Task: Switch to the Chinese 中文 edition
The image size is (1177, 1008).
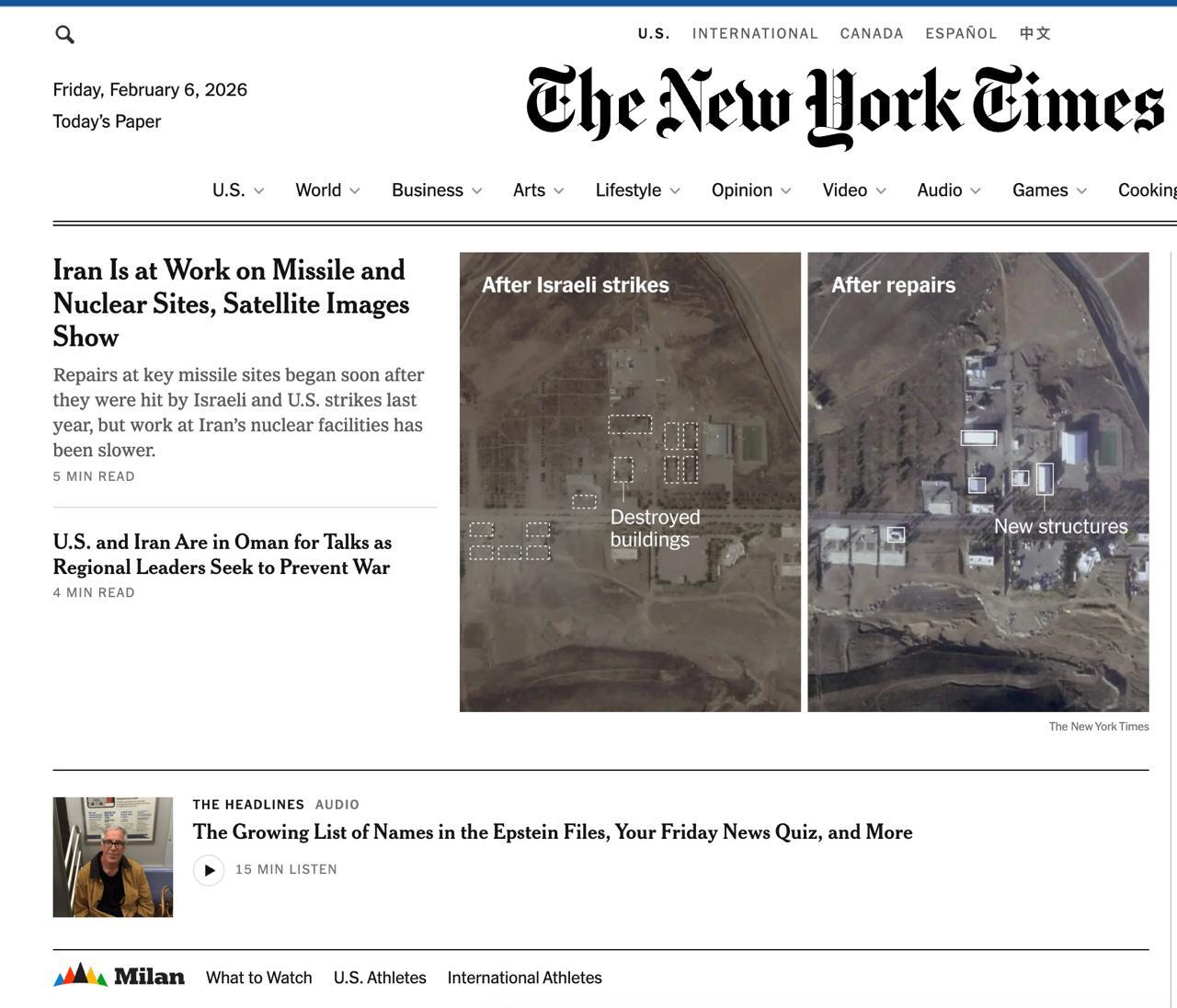Action: [1034, 33]
